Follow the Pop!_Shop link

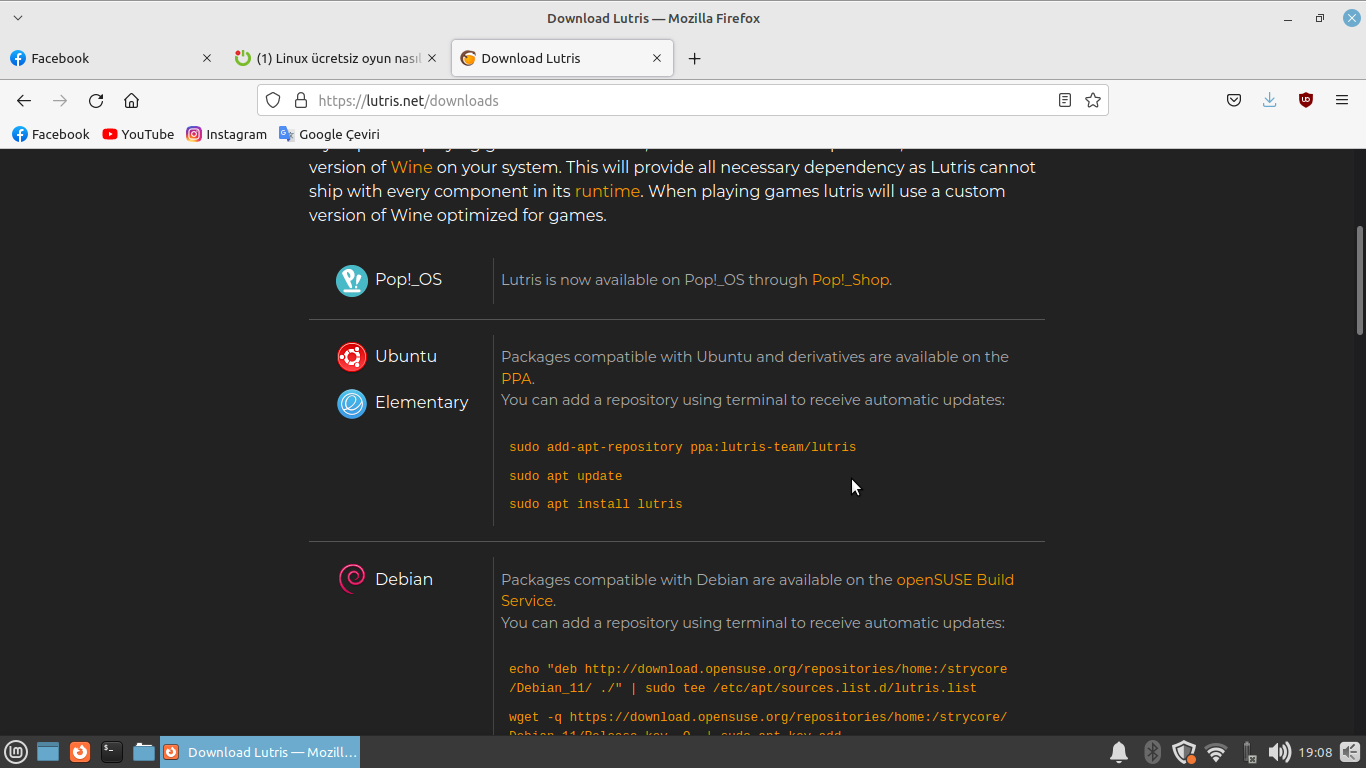[x=850, y=280]
